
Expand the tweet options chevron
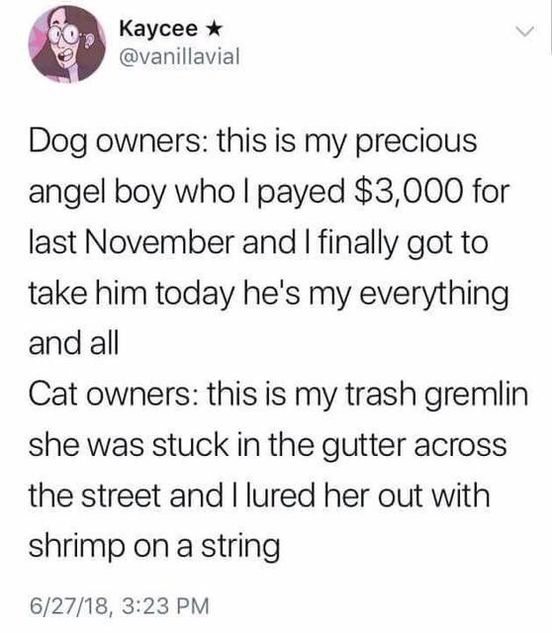pos(526,31)
